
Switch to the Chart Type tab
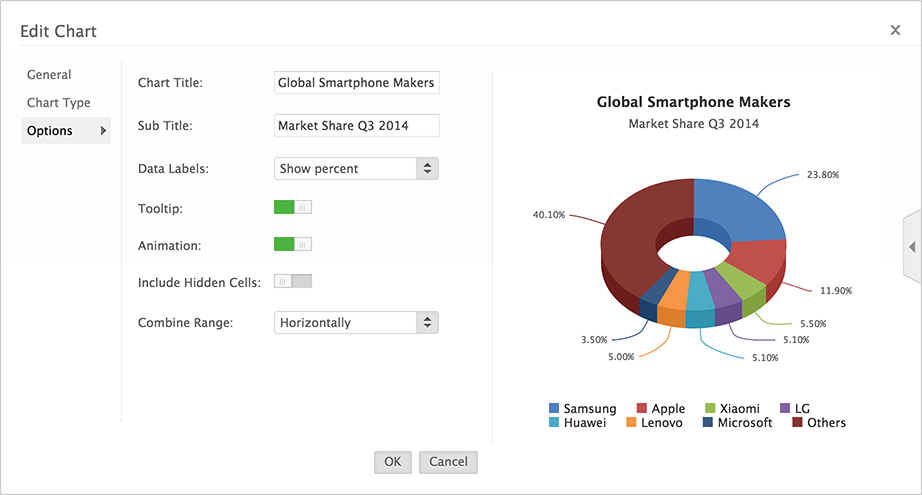click(x=59, y=103)
